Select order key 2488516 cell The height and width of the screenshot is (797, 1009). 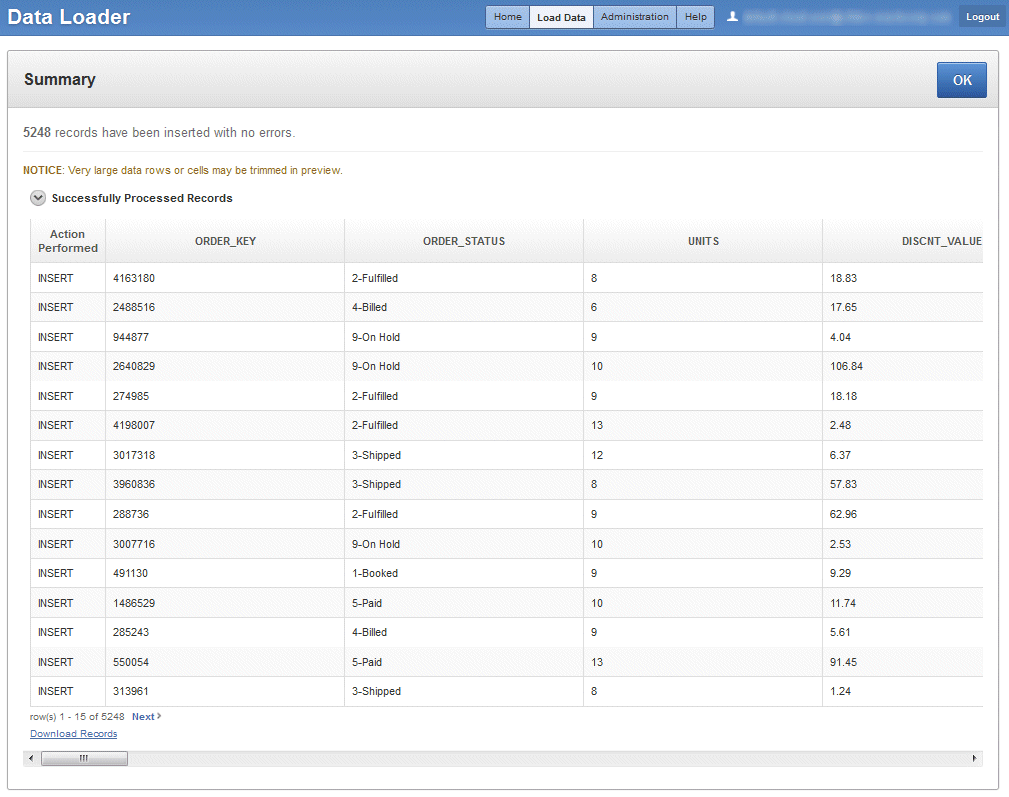(225, 307)
